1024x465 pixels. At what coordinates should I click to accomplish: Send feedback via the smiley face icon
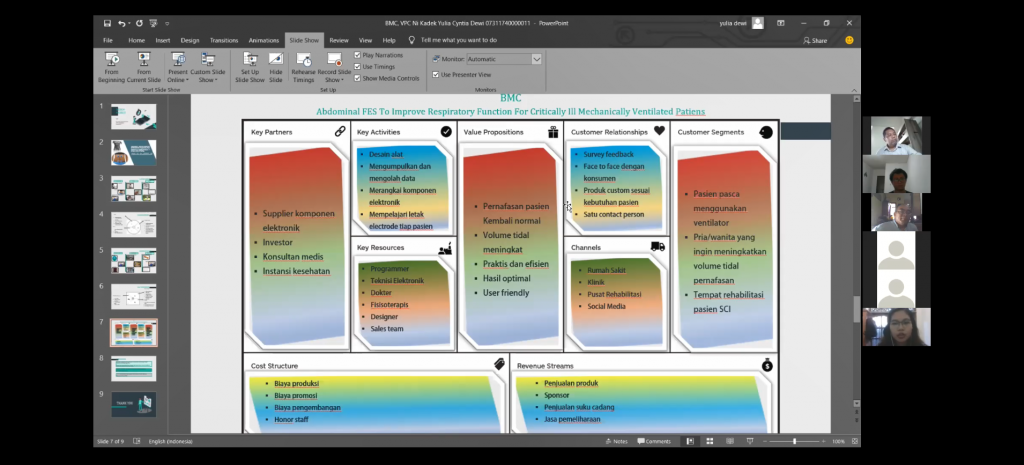[849, 40]
